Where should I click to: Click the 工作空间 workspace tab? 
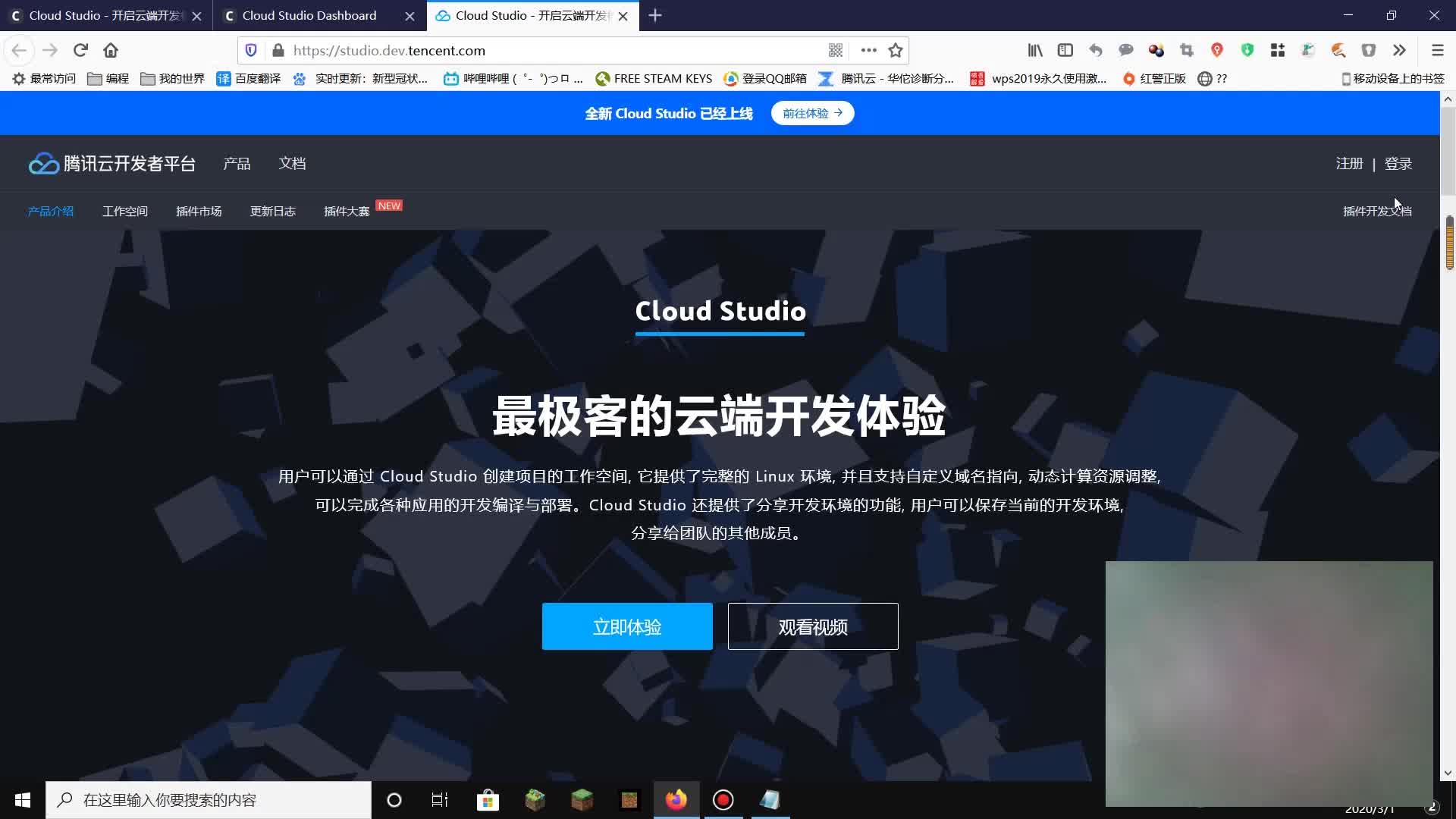point(125,211)
